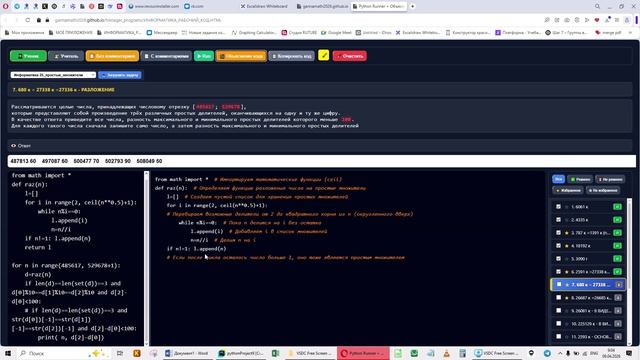Click the red Очистить button
Viewport: 640px width, 360px height.
[x=350, y=56]
